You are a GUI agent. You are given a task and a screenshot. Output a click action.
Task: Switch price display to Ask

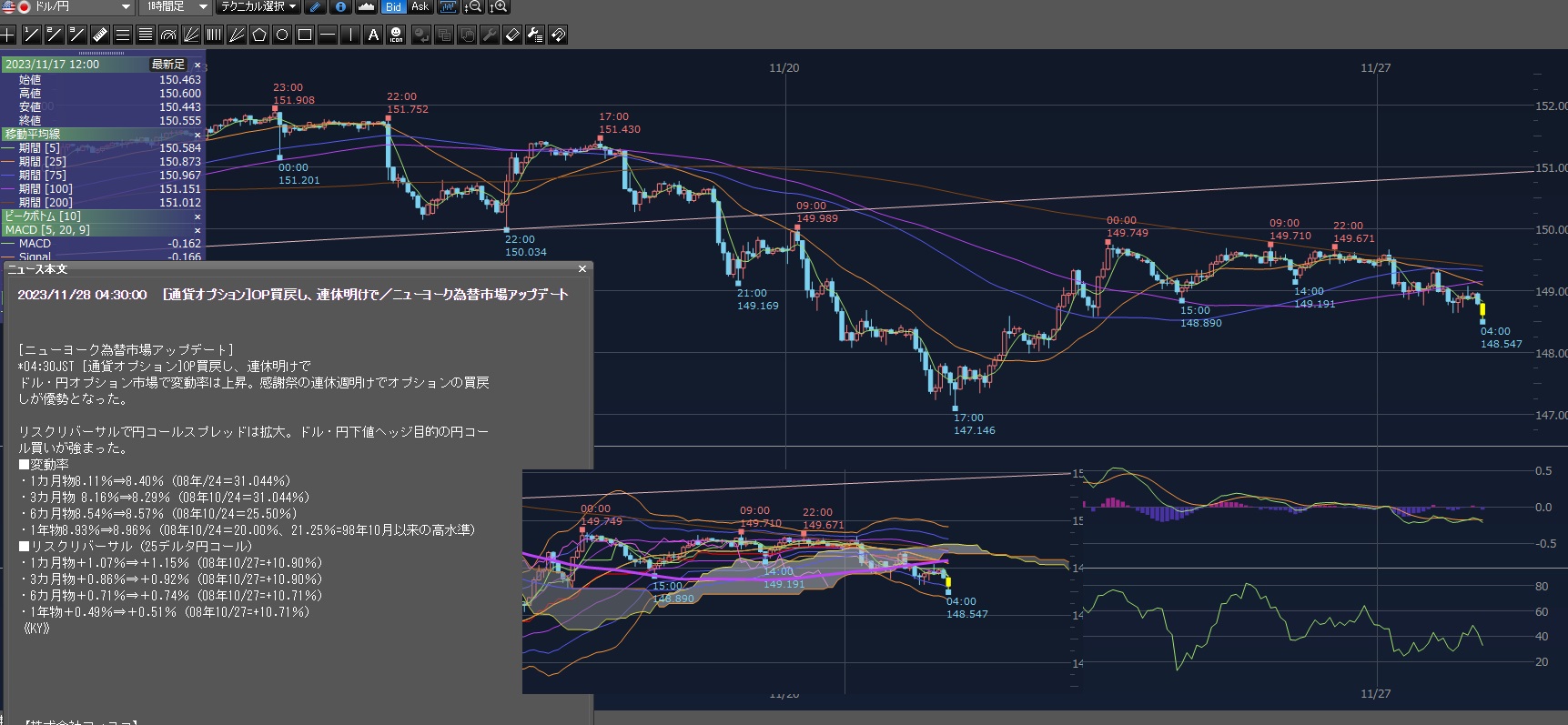[x=420, y=7]
